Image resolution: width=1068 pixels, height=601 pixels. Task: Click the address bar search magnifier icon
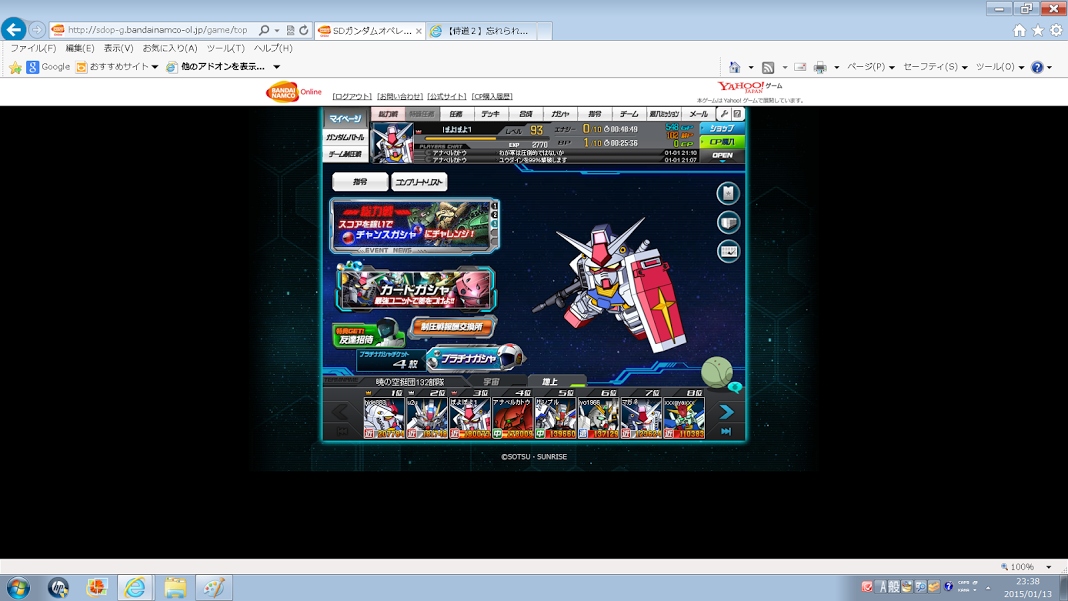pyautogui.click(x=264, y=30)
